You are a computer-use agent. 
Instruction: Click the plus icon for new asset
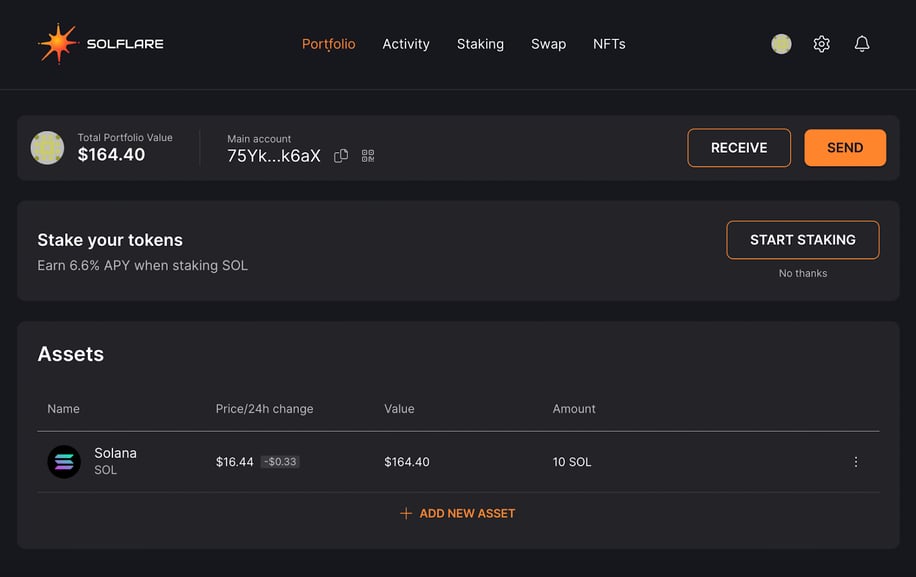(x=406, y=513)
